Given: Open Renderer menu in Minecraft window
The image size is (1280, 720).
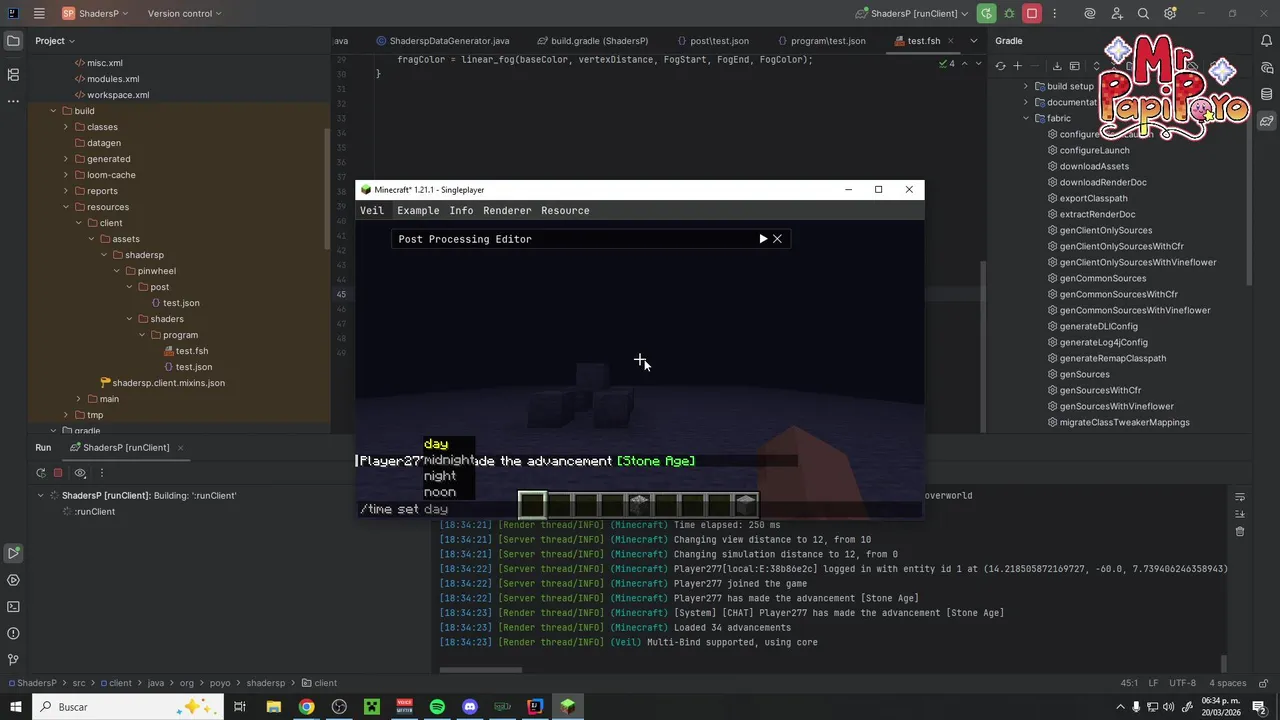Looking at the screenshot, I should coord(507,211).
